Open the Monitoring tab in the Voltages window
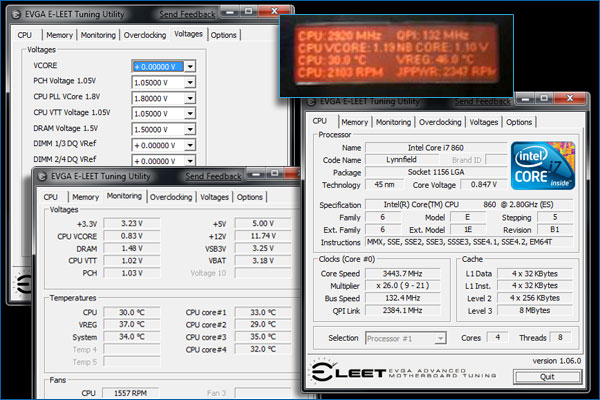The height and width of the screenshot is (400, 600). (98, 35)
